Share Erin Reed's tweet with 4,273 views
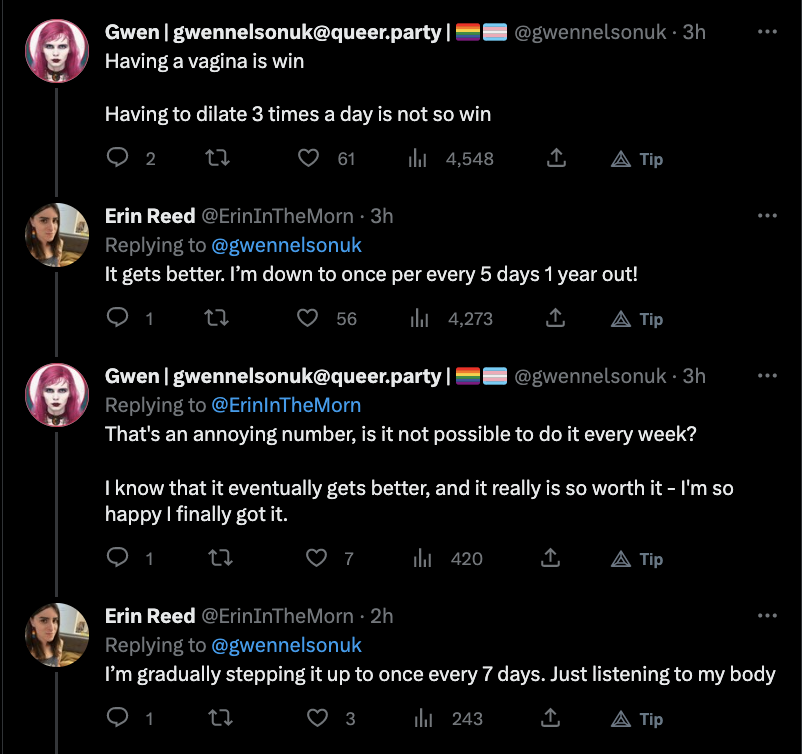The height and width of the screenshot is (754, 802). click(x=557, y=319)
